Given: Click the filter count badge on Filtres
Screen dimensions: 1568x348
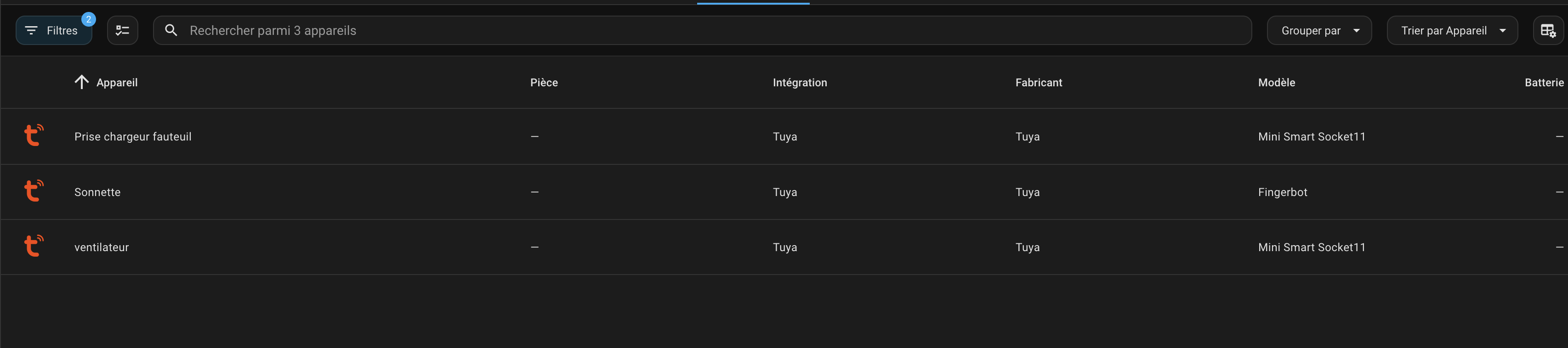Looking at the screenshot, I should pos(88,19).
